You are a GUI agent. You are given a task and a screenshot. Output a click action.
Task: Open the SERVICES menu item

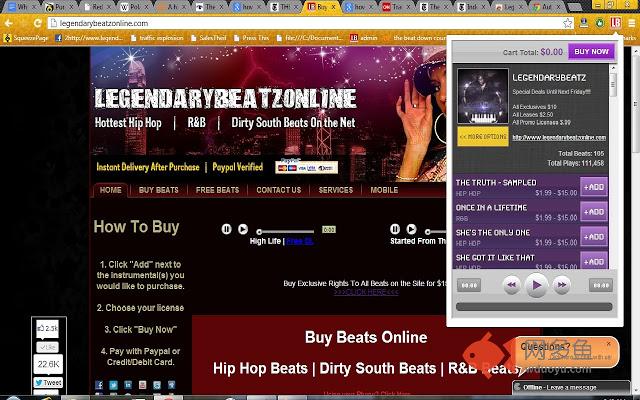336,190
